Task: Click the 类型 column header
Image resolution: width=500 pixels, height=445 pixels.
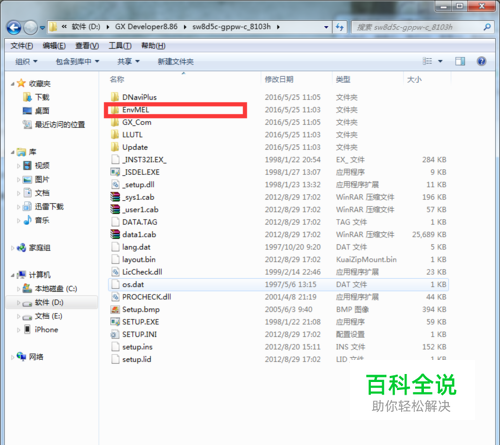Action: (x=343, y=79)
